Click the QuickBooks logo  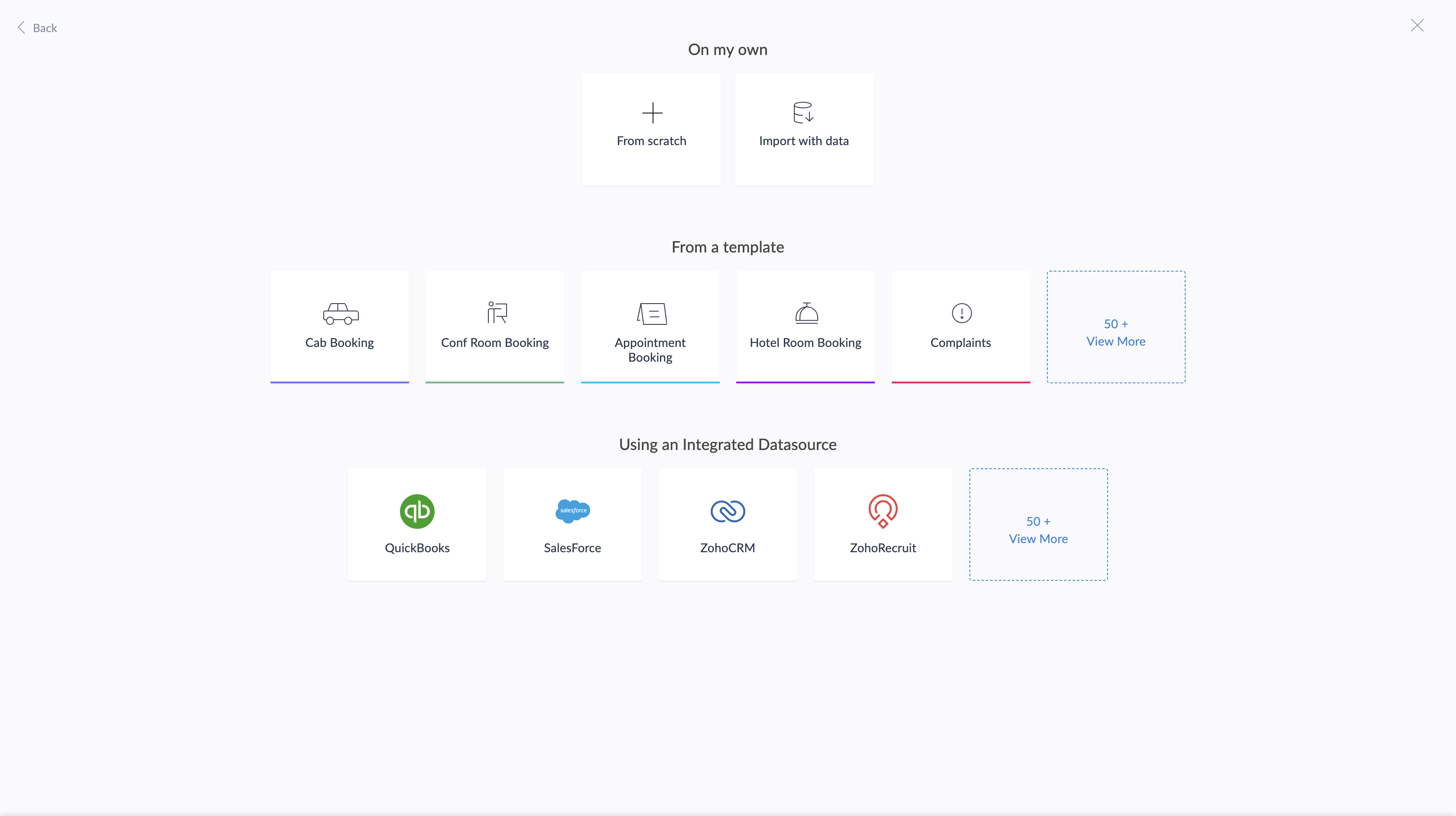coord(417,512)
